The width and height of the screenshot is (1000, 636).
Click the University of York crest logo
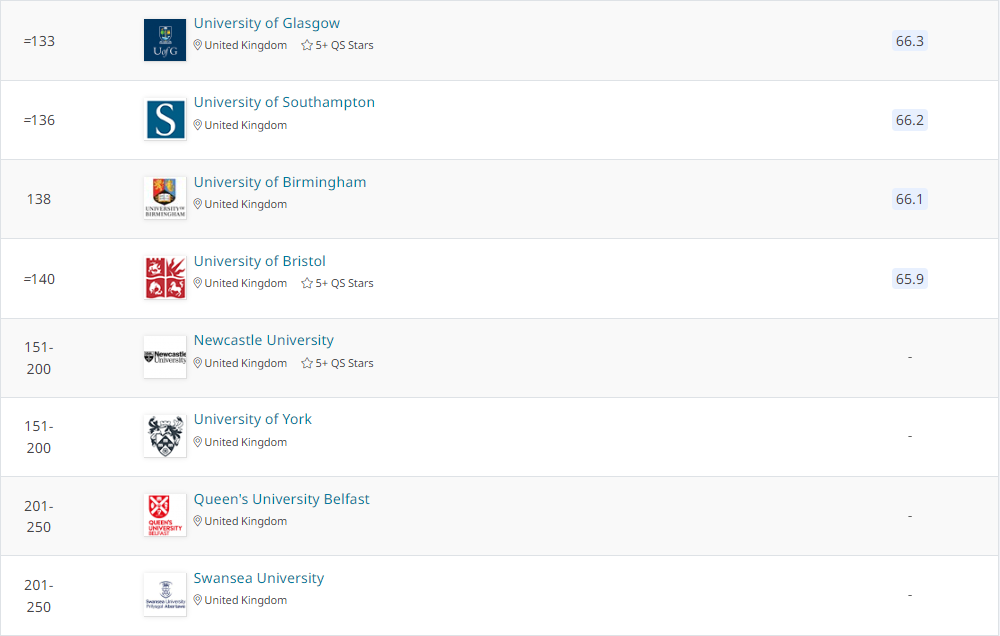point(165,436)
